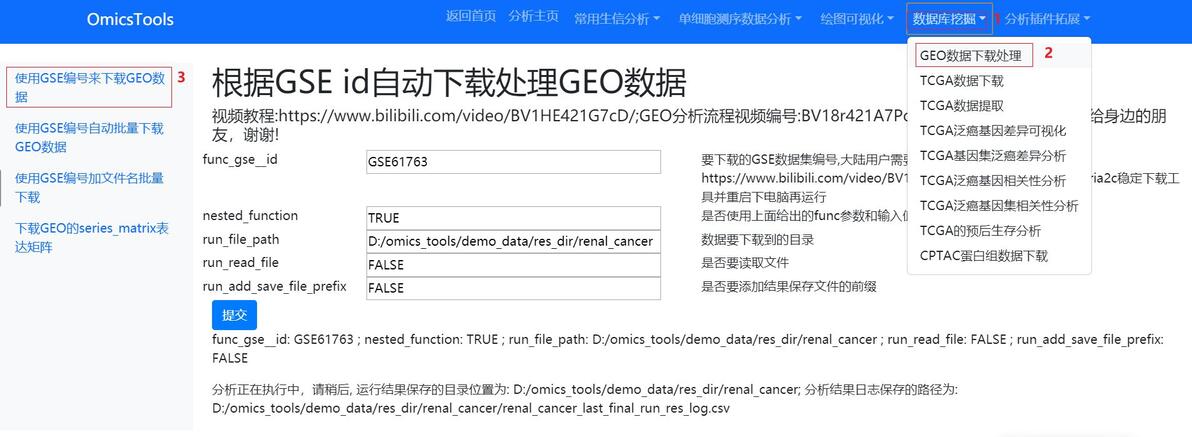Expand 分析插件拓展 dropdown

(x=1048, y=18)
